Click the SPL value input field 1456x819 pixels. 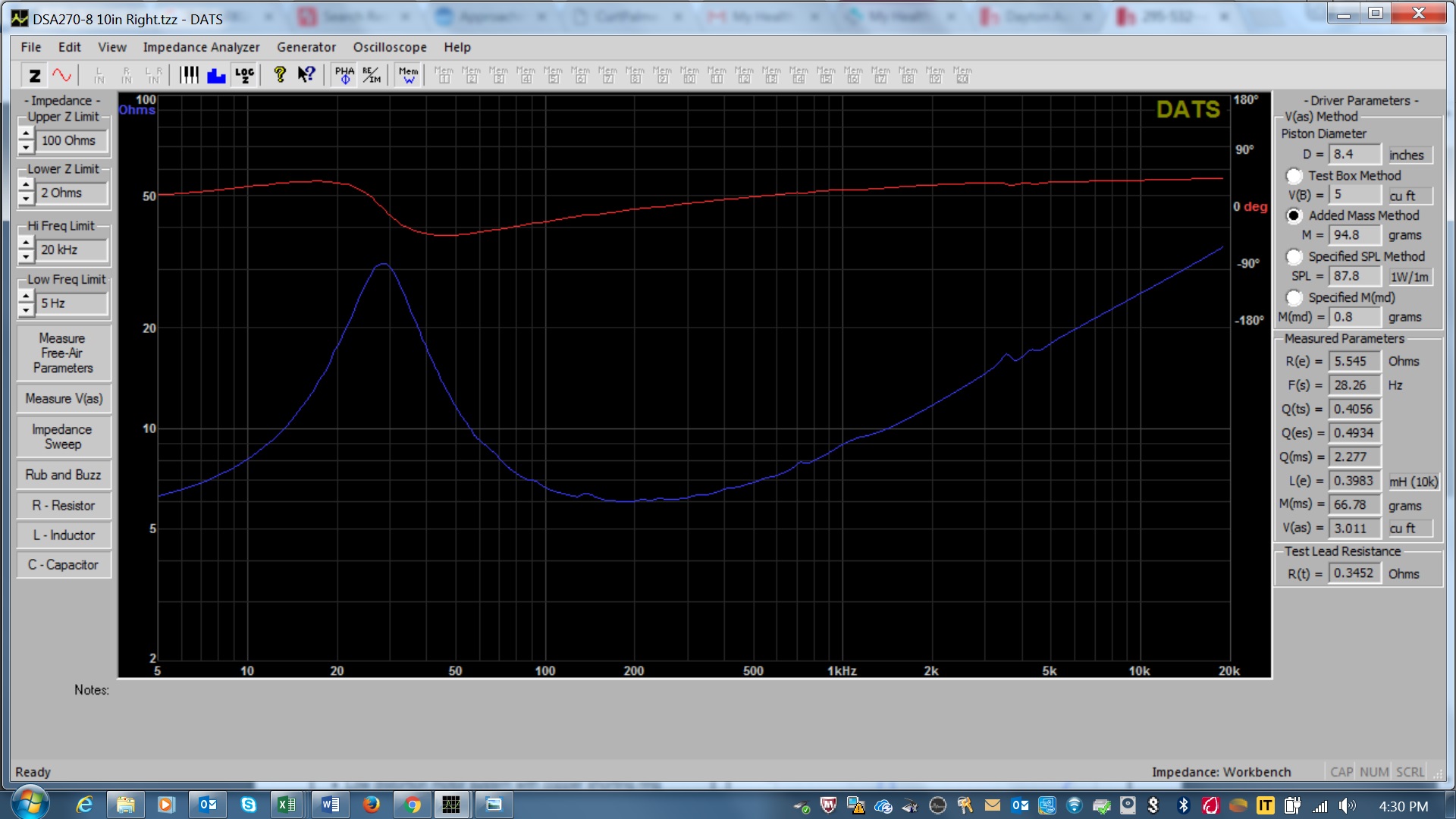tap(1355, 277)
